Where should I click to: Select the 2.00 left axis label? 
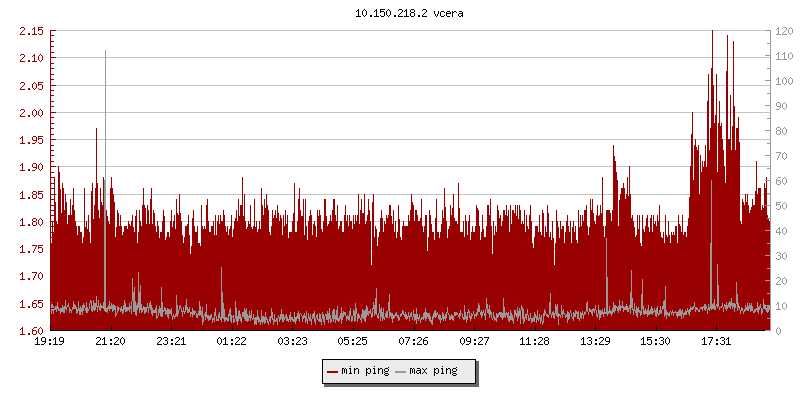pos(30,113)
